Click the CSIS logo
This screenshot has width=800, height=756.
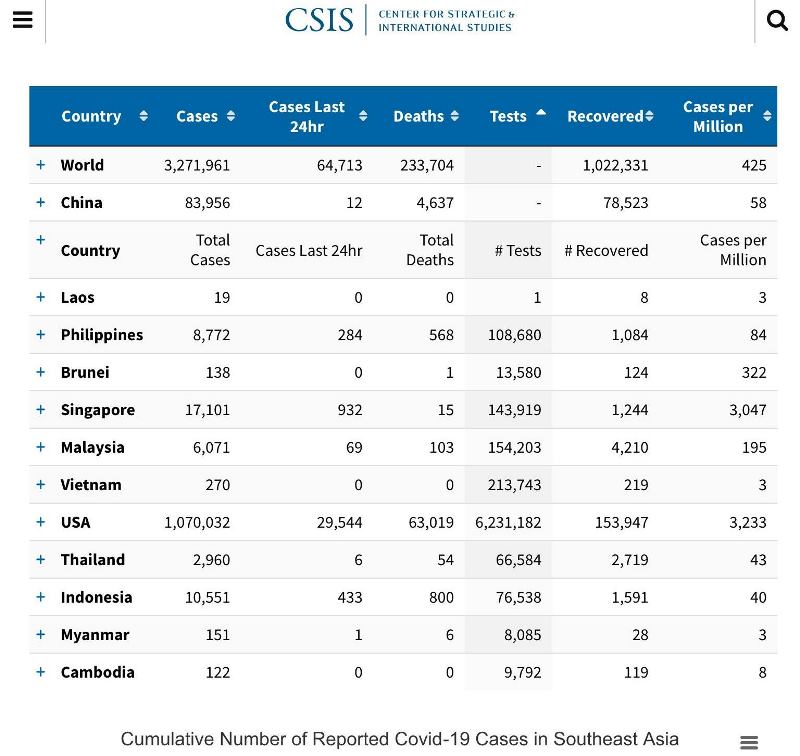pos(400,20)
